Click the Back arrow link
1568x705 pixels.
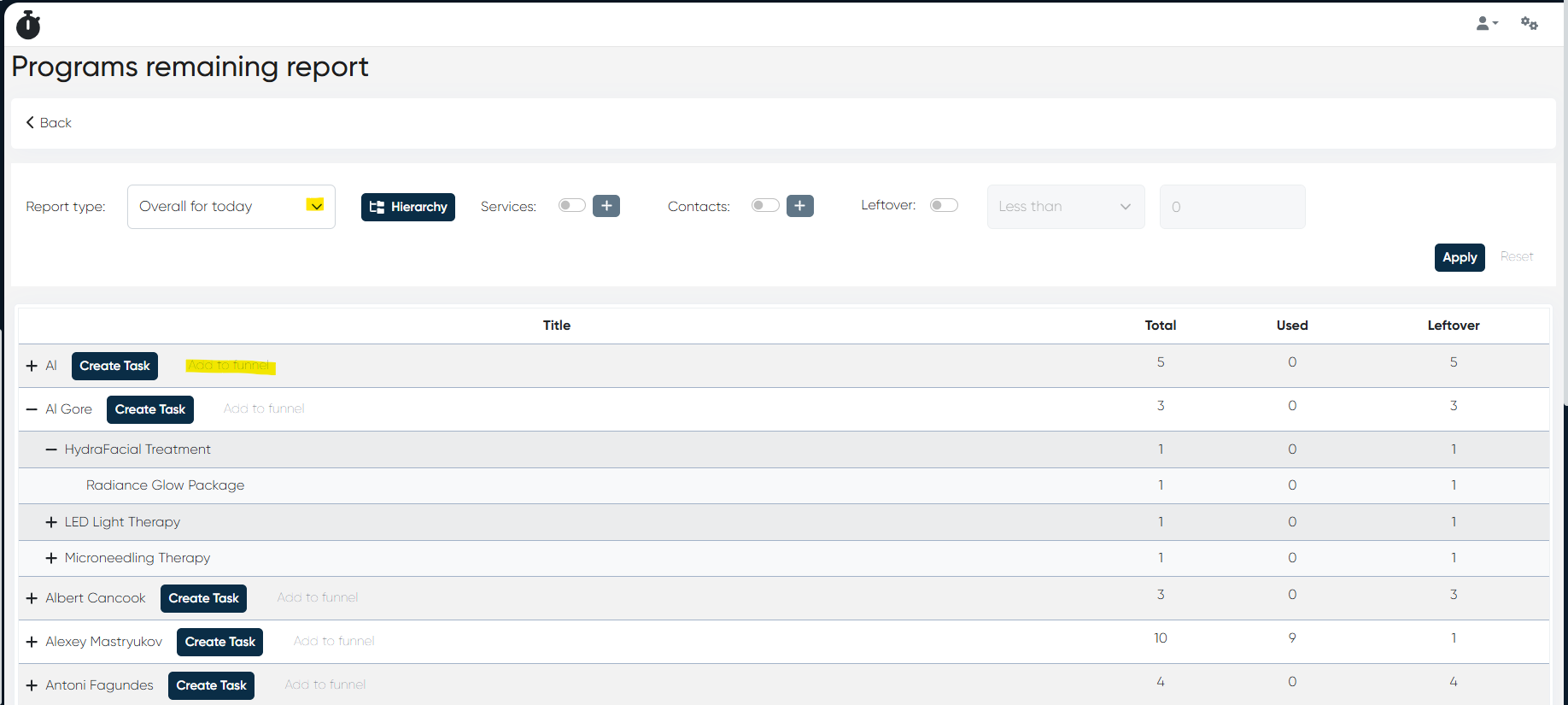pyautogui.click(x=49, y=123)
